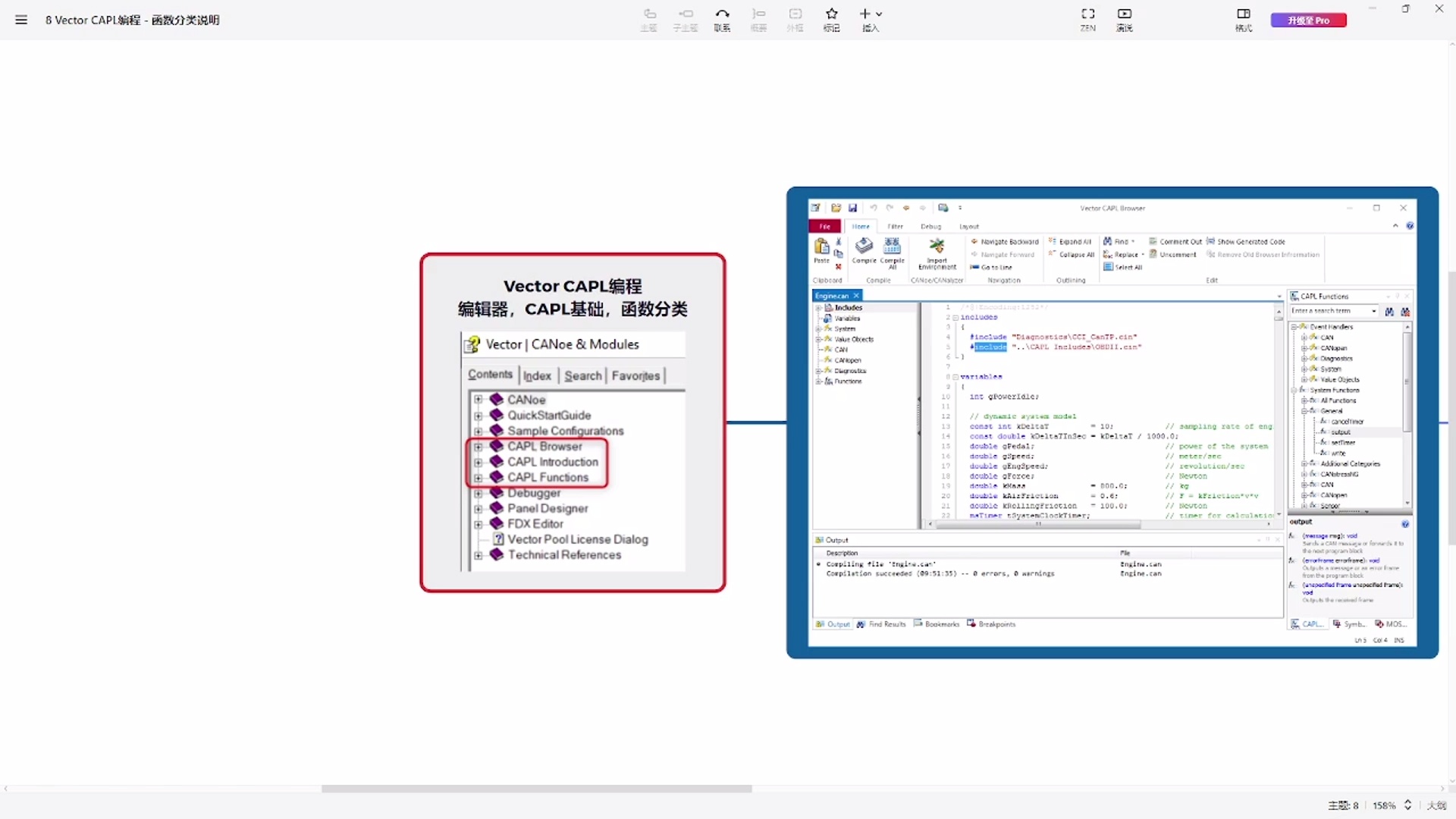Open the hamburger main menu
The width and height of the screenshot is (1456, 819).
(21, 20)
